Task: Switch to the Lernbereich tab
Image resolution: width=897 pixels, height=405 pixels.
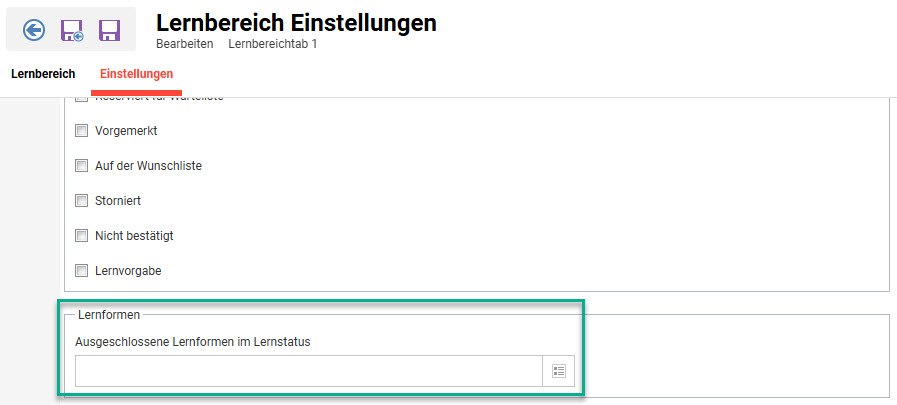Action: pos(43,74)
